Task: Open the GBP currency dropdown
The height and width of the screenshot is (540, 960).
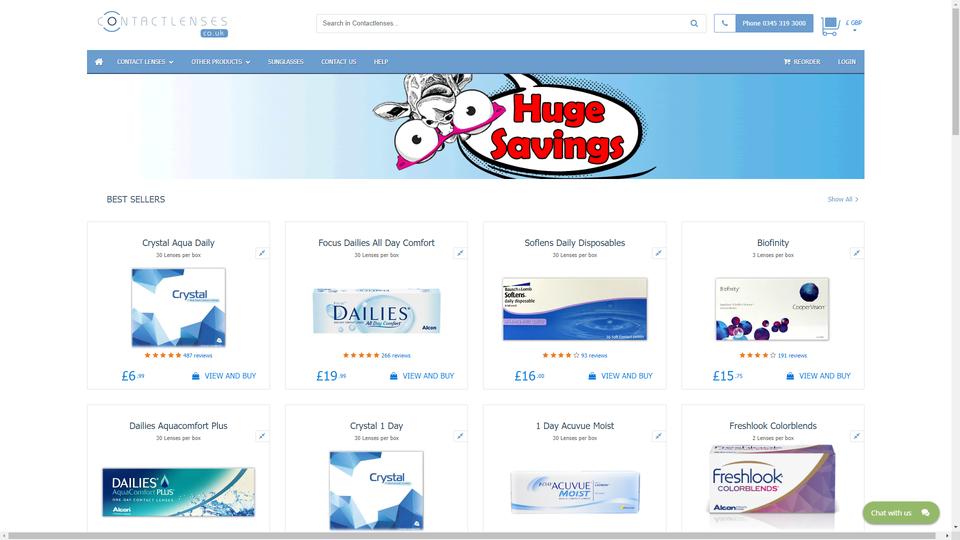Action: coord(853,24)
